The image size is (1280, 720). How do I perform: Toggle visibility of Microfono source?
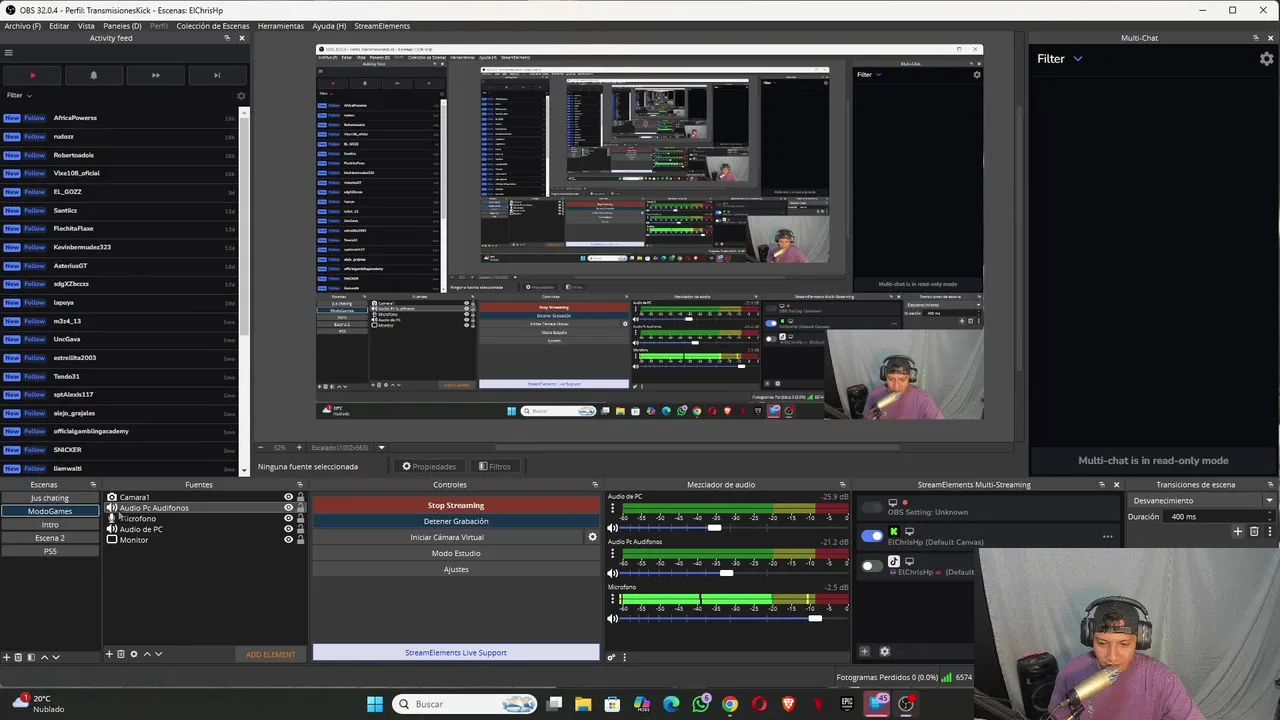click(x=288, y=518)
